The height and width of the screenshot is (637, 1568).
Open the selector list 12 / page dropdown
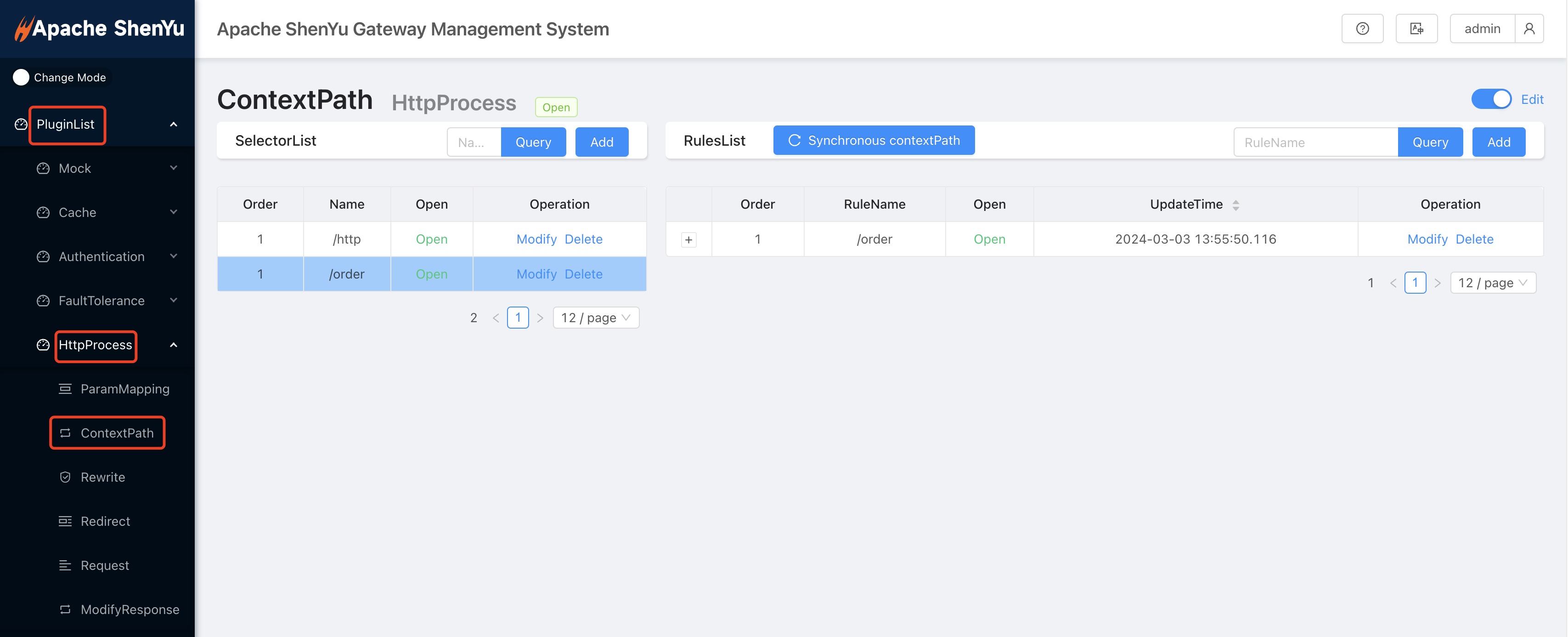(x=595, y=318)
